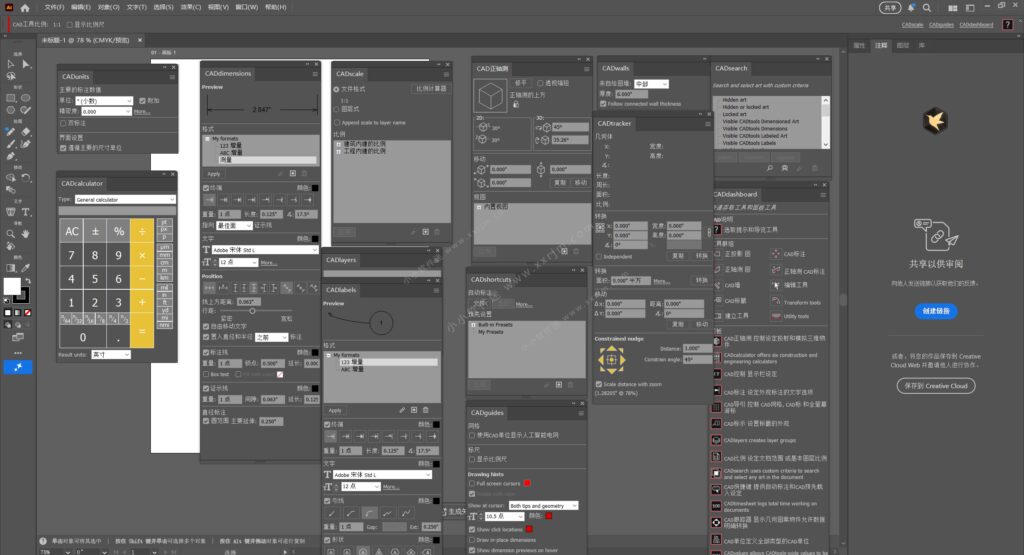The height and width of the screenshot is (555, 1024).
Task: Click the first arrowhead style in CADdimensions
Action: pyautogui.click(x=210, y=200)
